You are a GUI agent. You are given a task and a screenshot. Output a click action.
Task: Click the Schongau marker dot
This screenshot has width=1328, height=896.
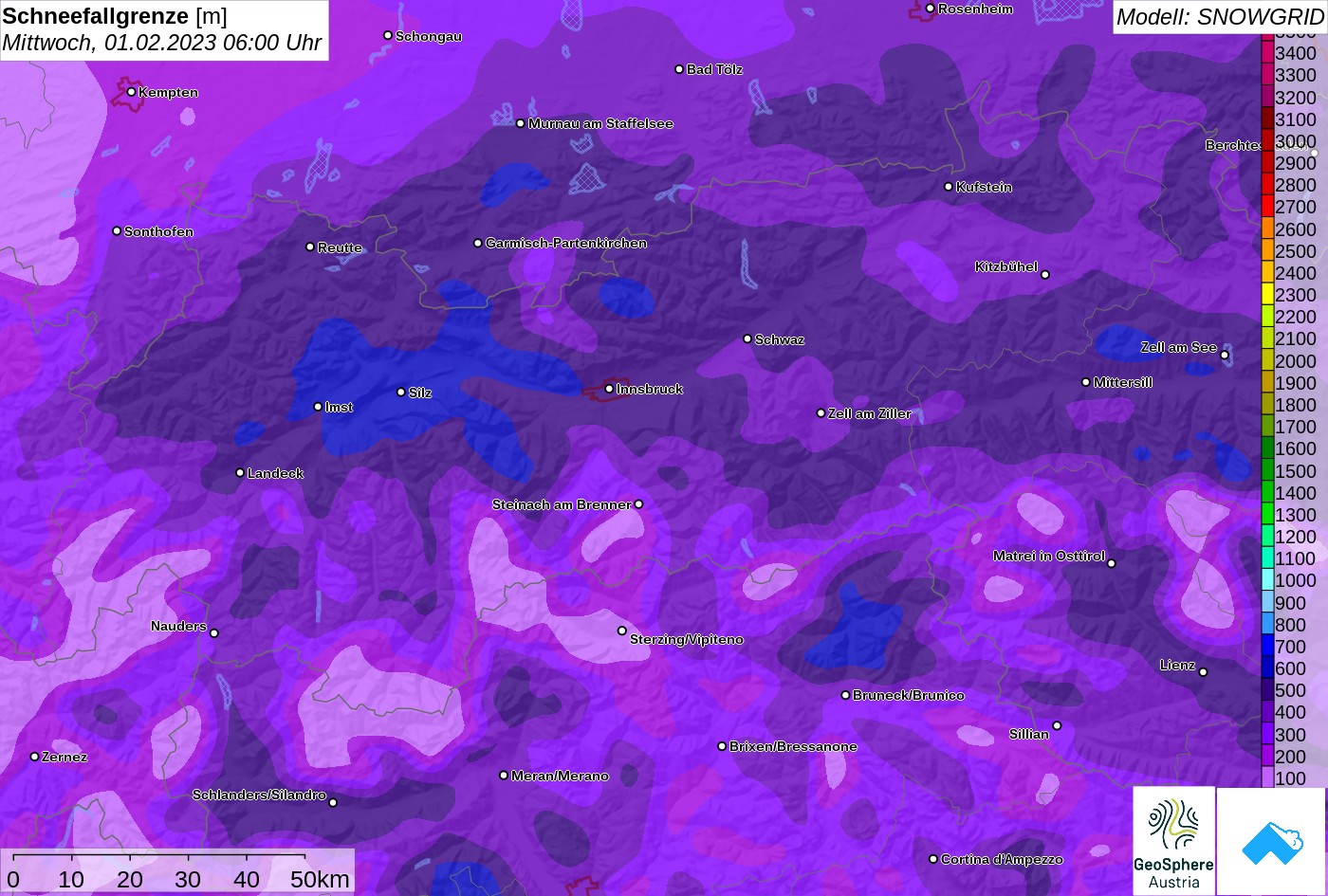(388, 35)
